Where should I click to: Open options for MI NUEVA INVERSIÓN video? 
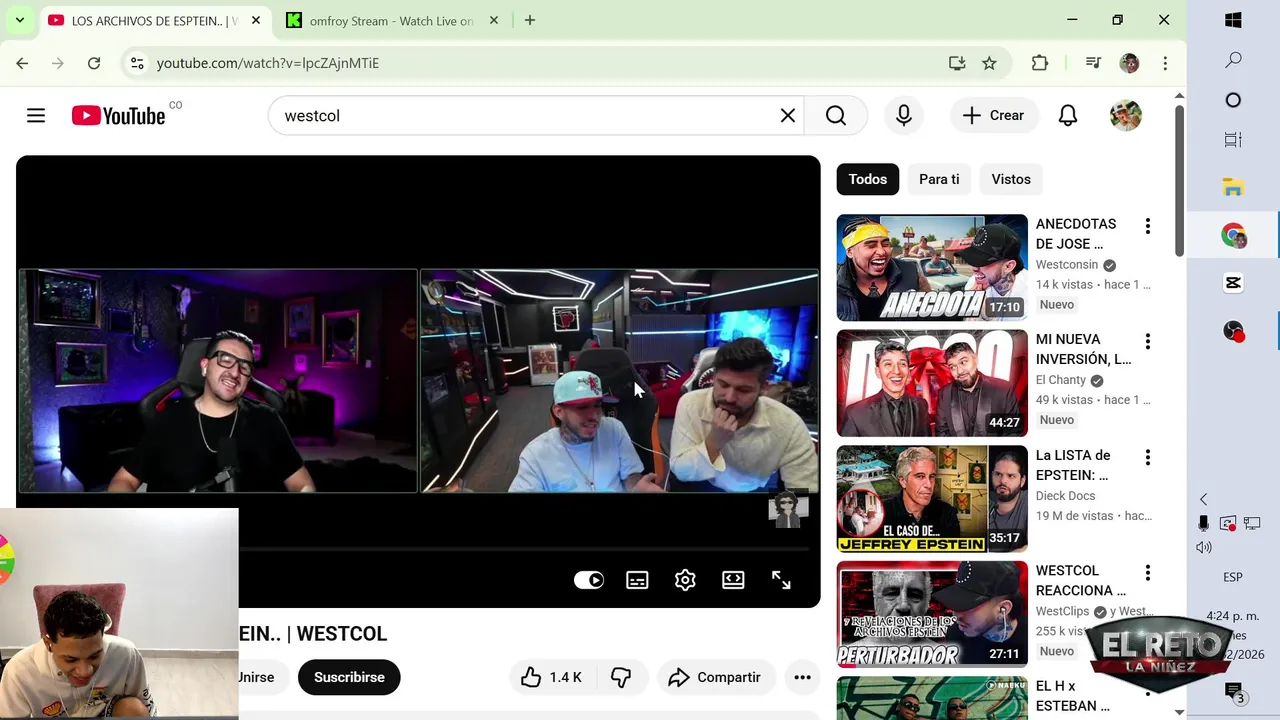point(1147,342)
